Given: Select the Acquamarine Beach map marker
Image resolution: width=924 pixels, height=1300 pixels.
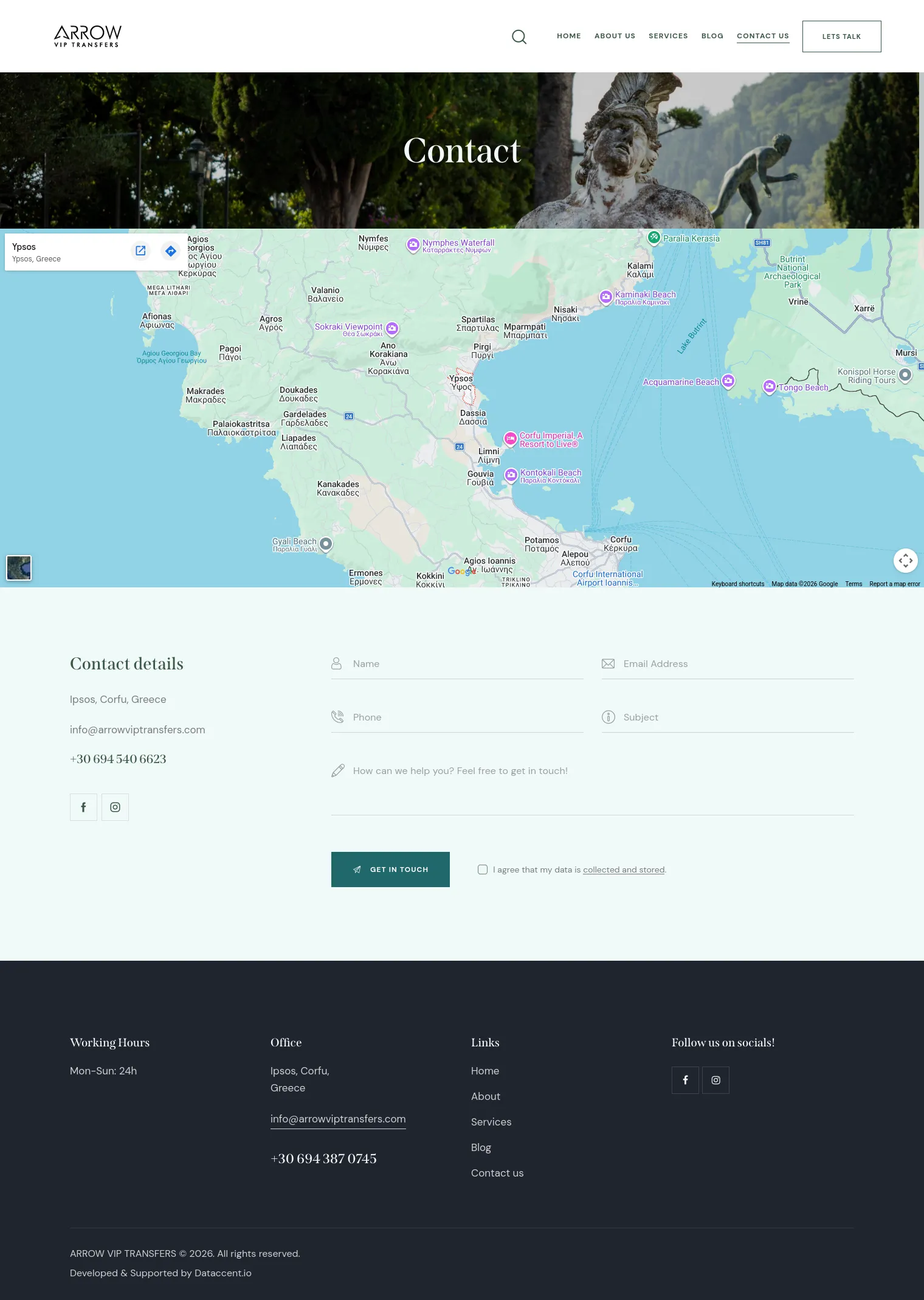Looking at the screenshot, I should pyautogui.click(x=728, y=381).
